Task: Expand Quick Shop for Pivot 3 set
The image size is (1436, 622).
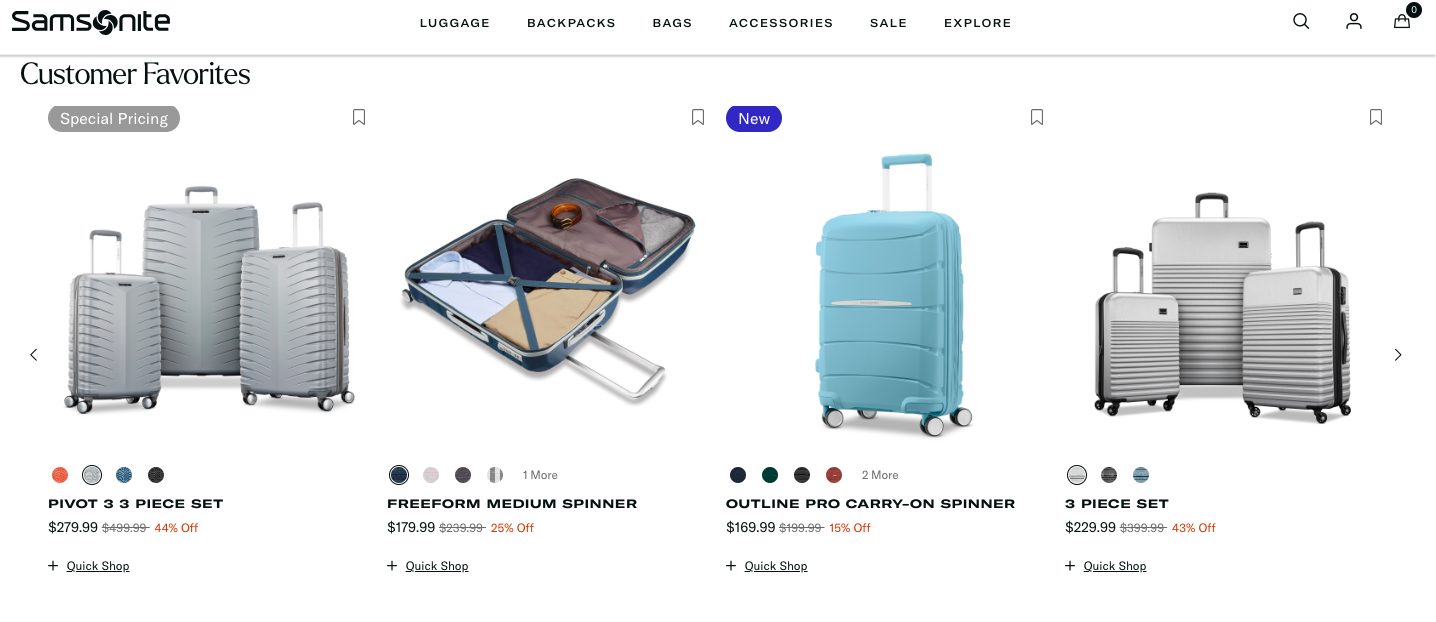Action: tap(89, 566)
